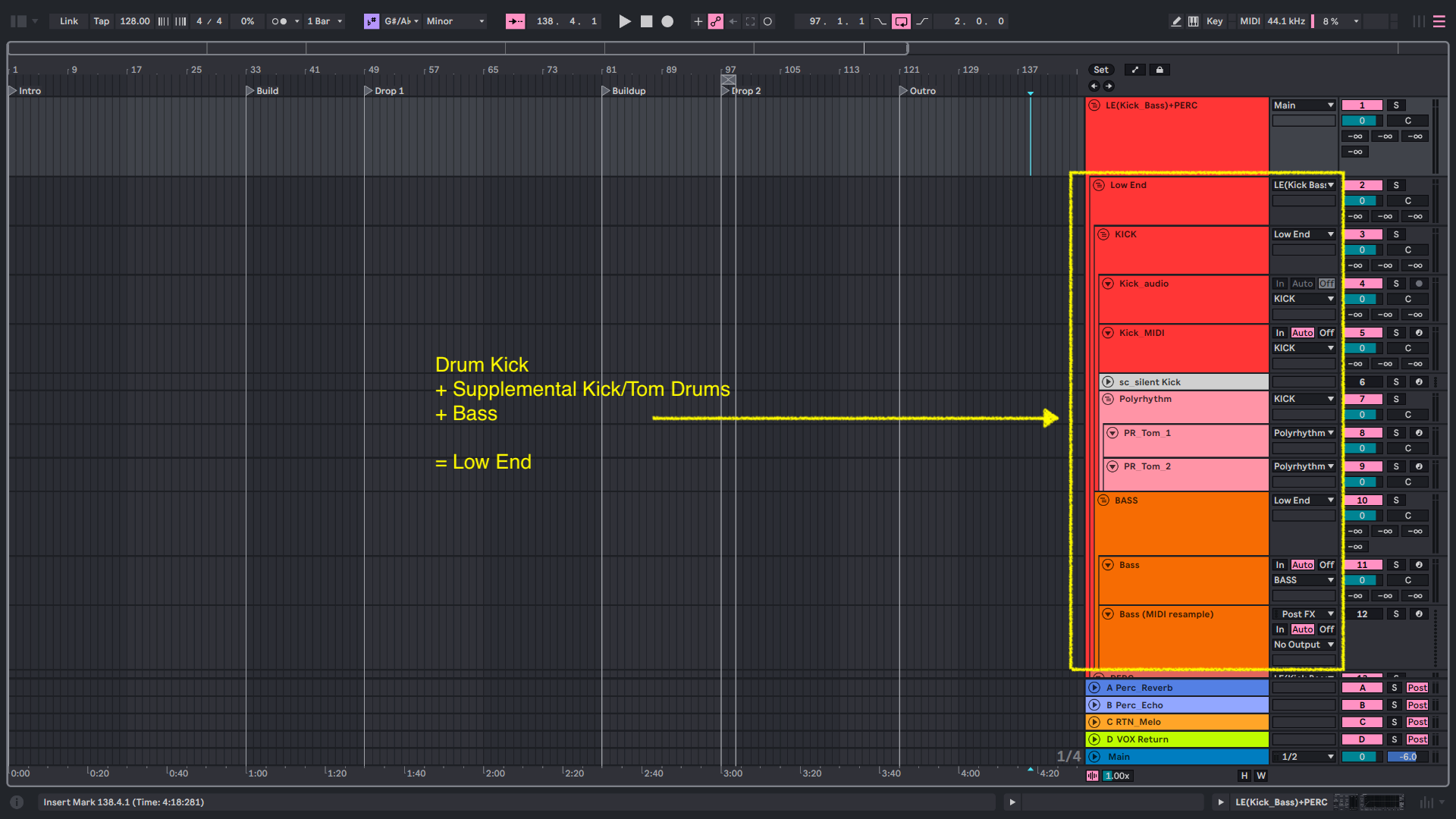Toggle the Computer MIDI Keyboard icon
The image size is (1456, 819).
pyautogui.click(x=1194, y=21)
